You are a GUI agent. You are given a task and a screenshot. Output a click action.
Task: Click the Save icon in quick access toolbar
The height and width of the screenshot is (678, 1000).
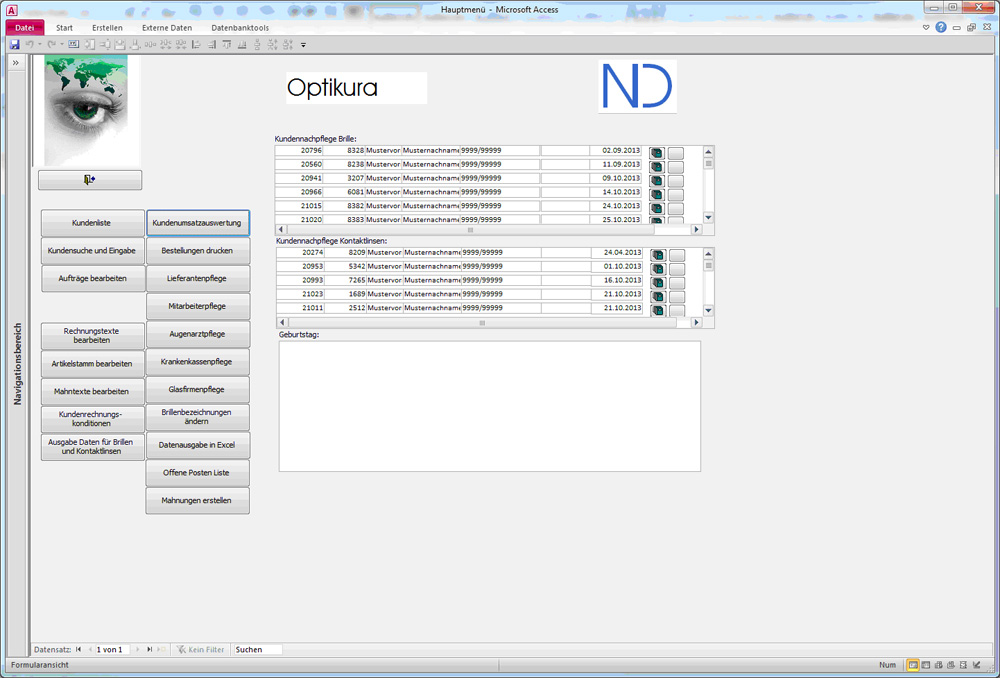coord(14,45)
